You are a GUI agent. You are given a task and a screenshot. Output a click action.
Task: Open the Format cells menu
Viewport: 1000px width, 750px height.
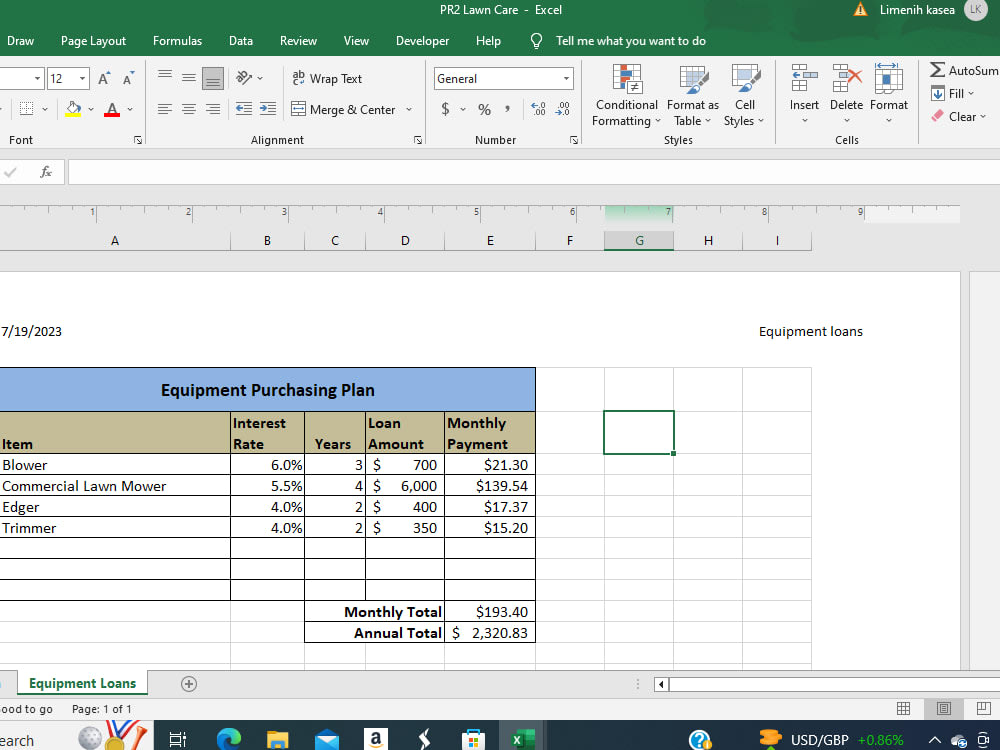coord(888,94)
